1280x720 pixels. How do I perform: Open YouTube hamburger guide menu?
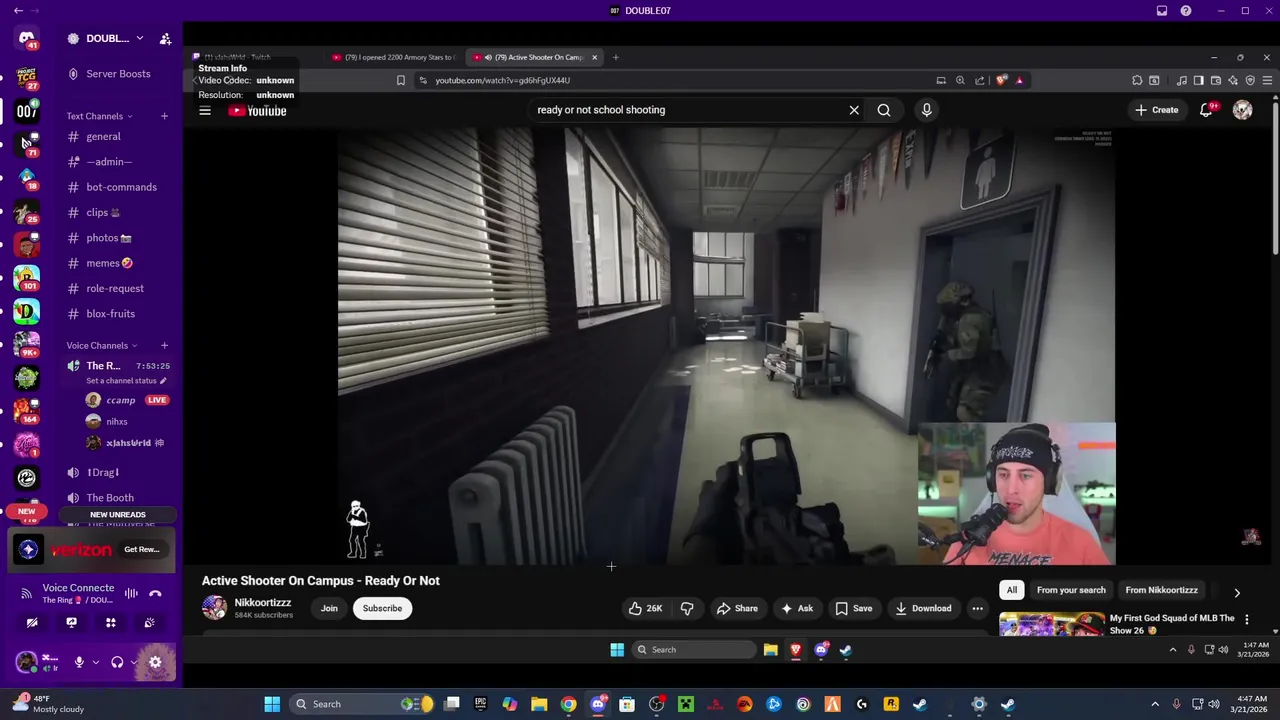(205, 111)
